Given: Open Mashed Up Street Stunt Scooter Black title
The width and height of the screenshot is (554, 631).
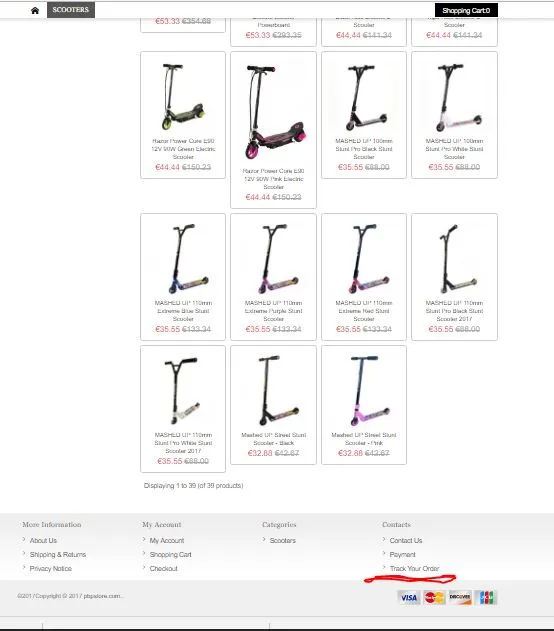Looking at the screenshot, I should click(x=274, y=439).
